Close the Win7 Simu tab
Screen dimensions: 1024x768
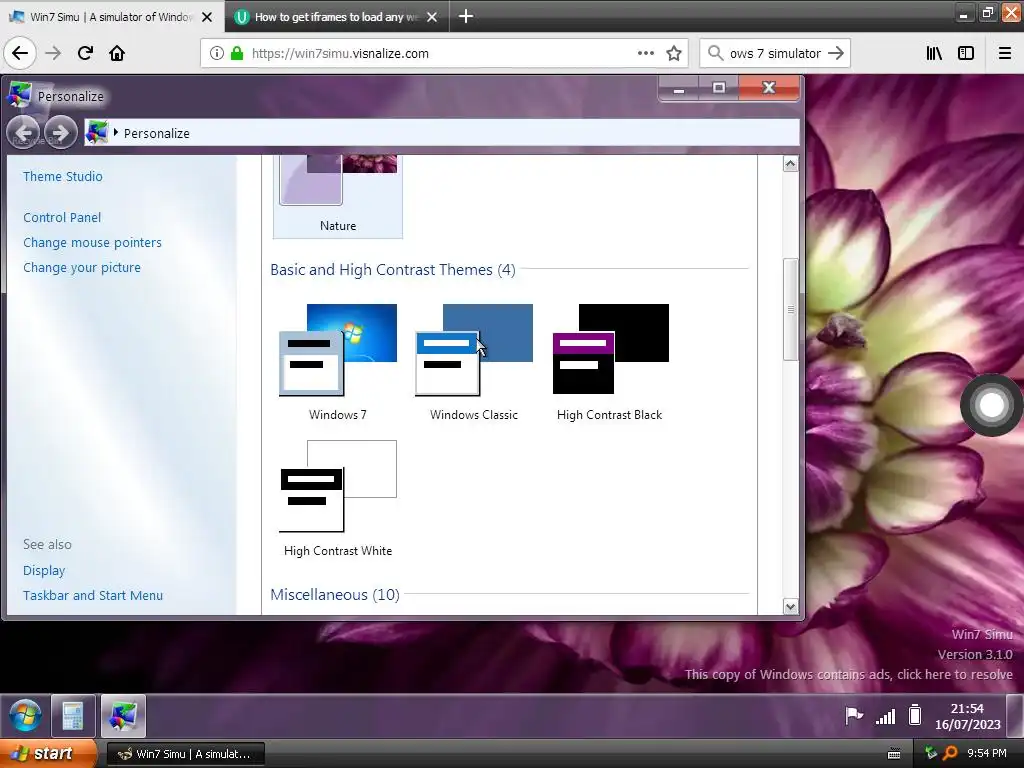coord(207,17)
